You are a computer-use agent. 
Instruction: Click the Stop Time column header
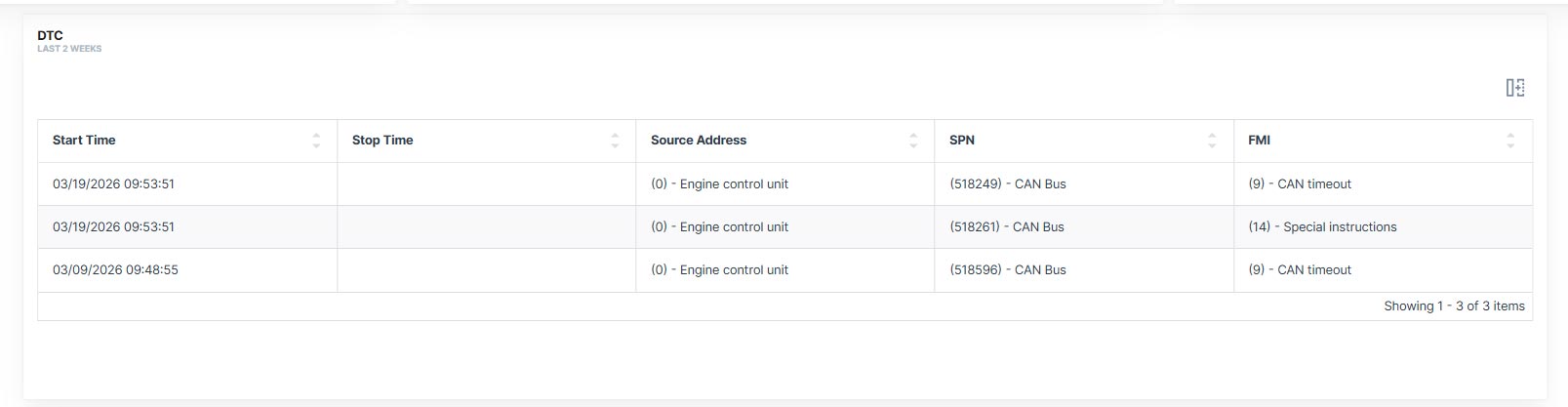click(x=382, y=141)
